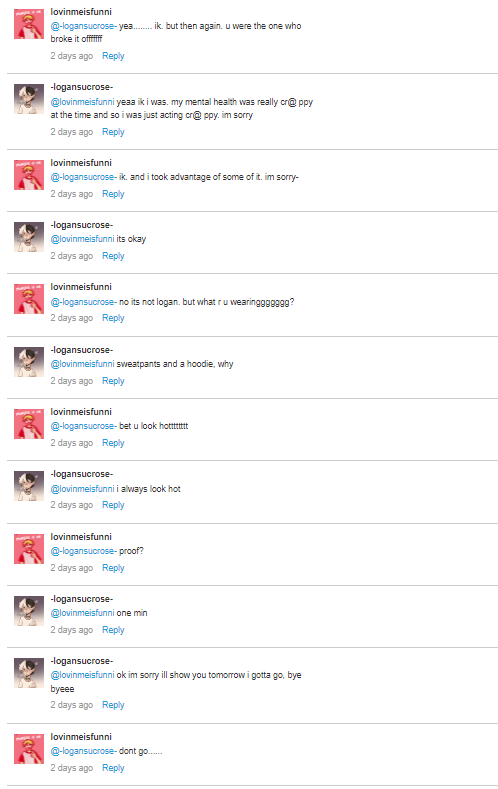Reply to the 'what r u wearing' comment
Screen dimensions: 498x789
coord(113,318)
